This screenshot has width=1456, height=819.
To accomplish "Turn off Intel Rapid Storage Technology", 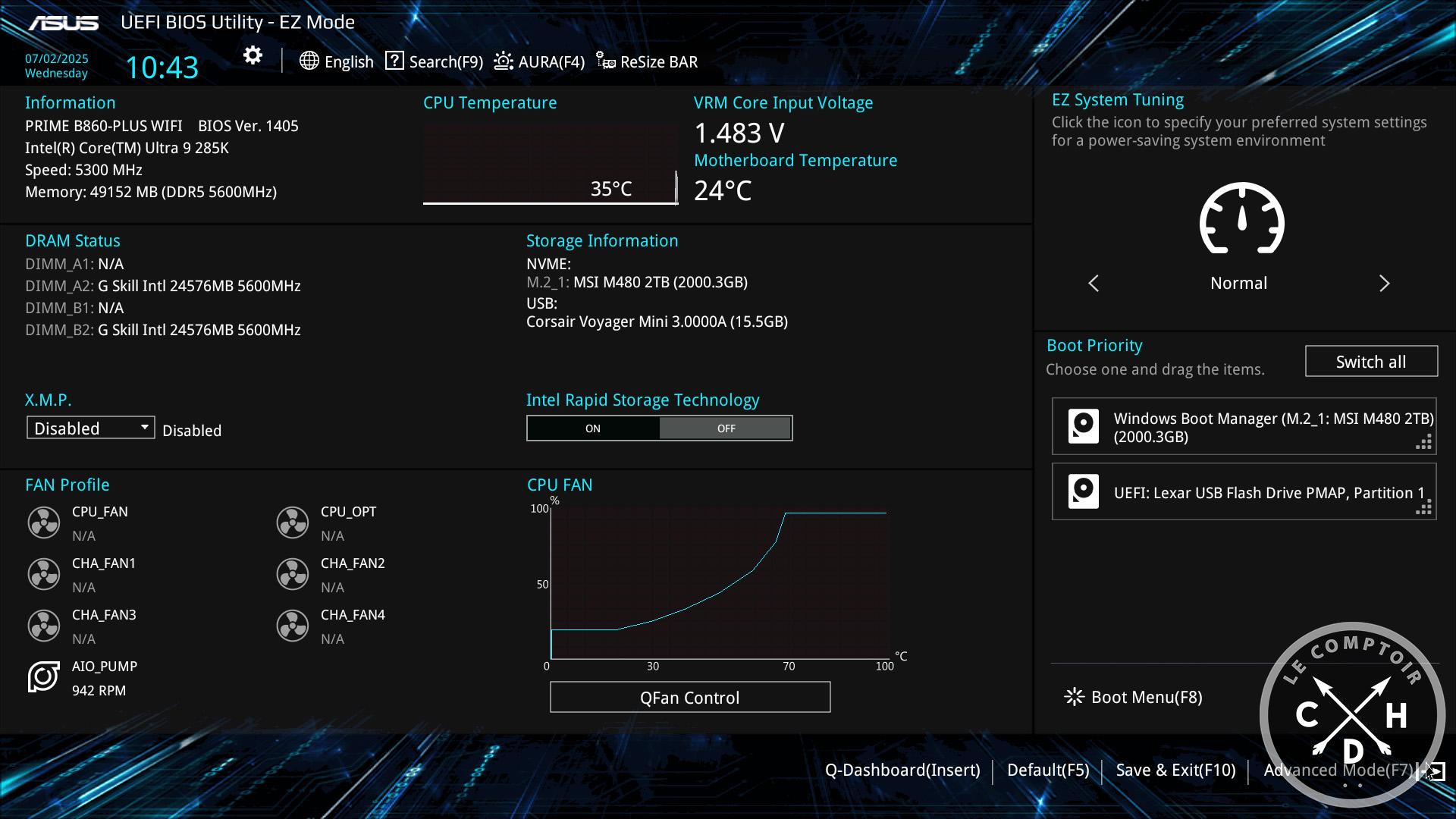I will pos(726,428).
